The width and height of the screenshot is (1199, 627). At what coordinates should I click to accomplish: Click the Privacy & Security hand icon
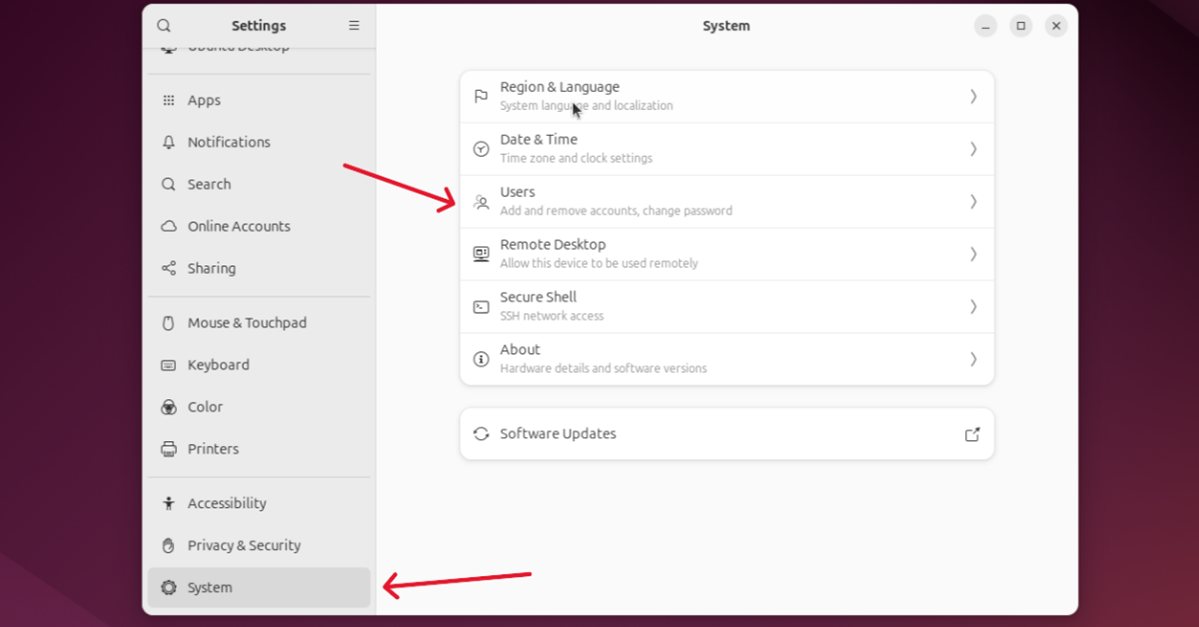coord(169,545)
